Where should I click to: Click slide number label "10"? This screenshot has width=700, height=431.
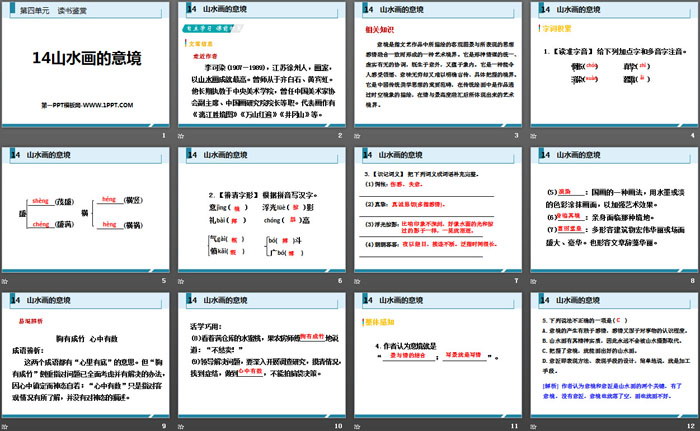click(x=338, y=426)
